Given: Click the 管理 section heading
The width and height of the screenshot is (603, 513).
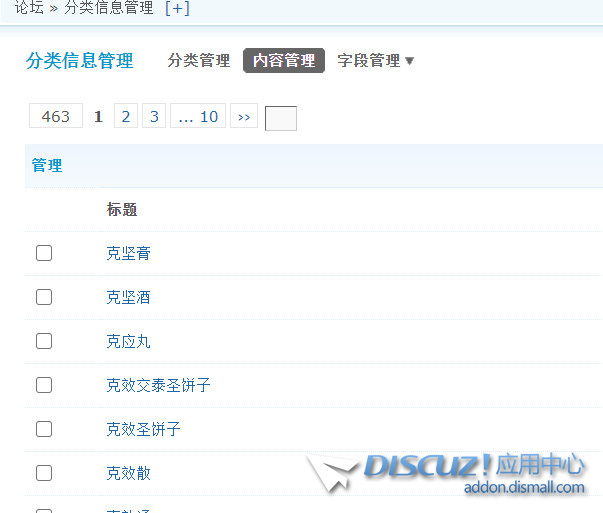Looking at the screenshot, I should (47, 166).
